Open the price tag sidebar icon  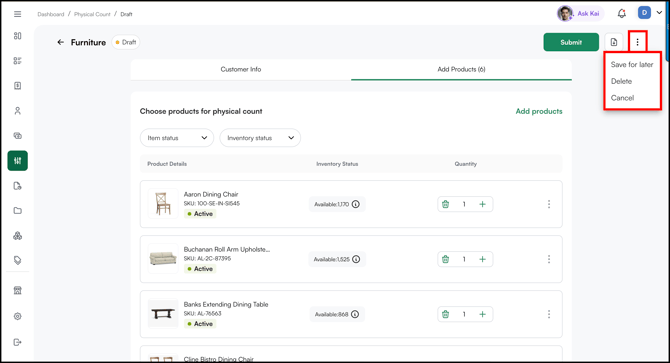pyautogui.click(x=18, y=261)
